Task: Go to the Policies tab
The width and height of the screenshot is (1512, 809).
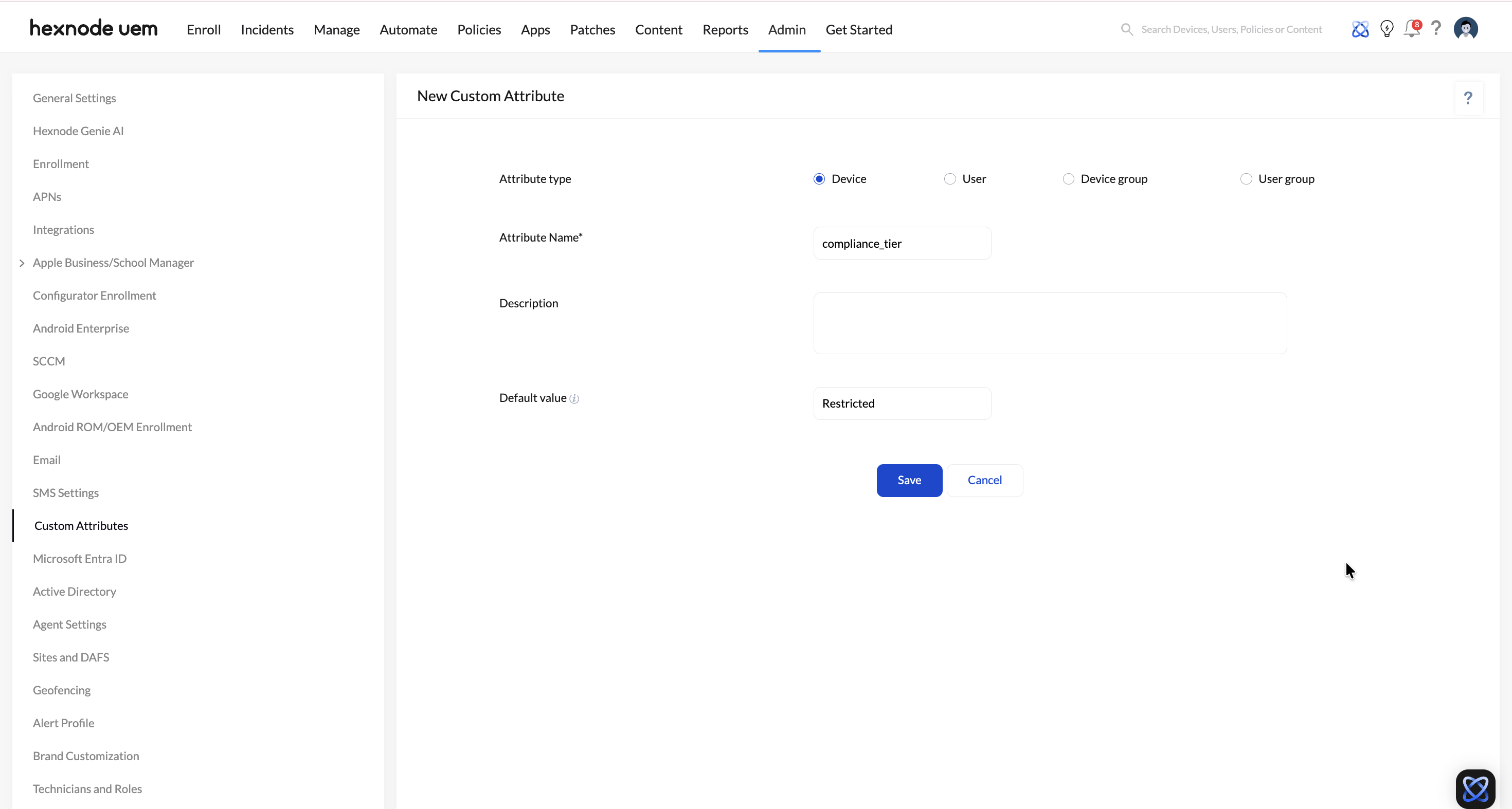Action: (479, 29)
